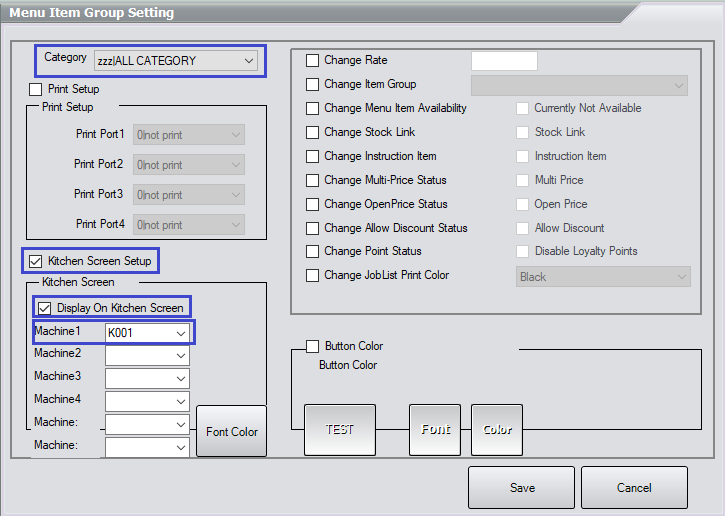Image resolution: width=725 pixels, height=516 pixels.
Task: Click the Font Color button
Action: pyautogui.click(x=232, y=431)
